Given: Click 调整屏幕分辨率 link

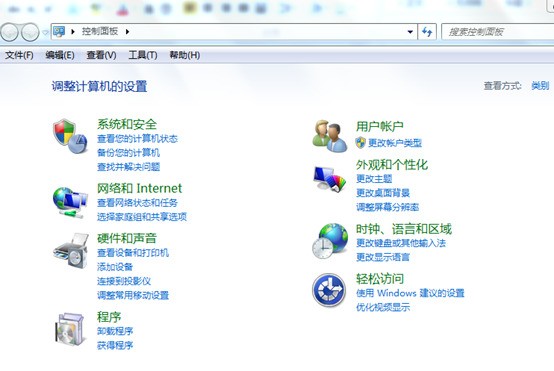Looking at the screenshot, I should pos(388,207).
